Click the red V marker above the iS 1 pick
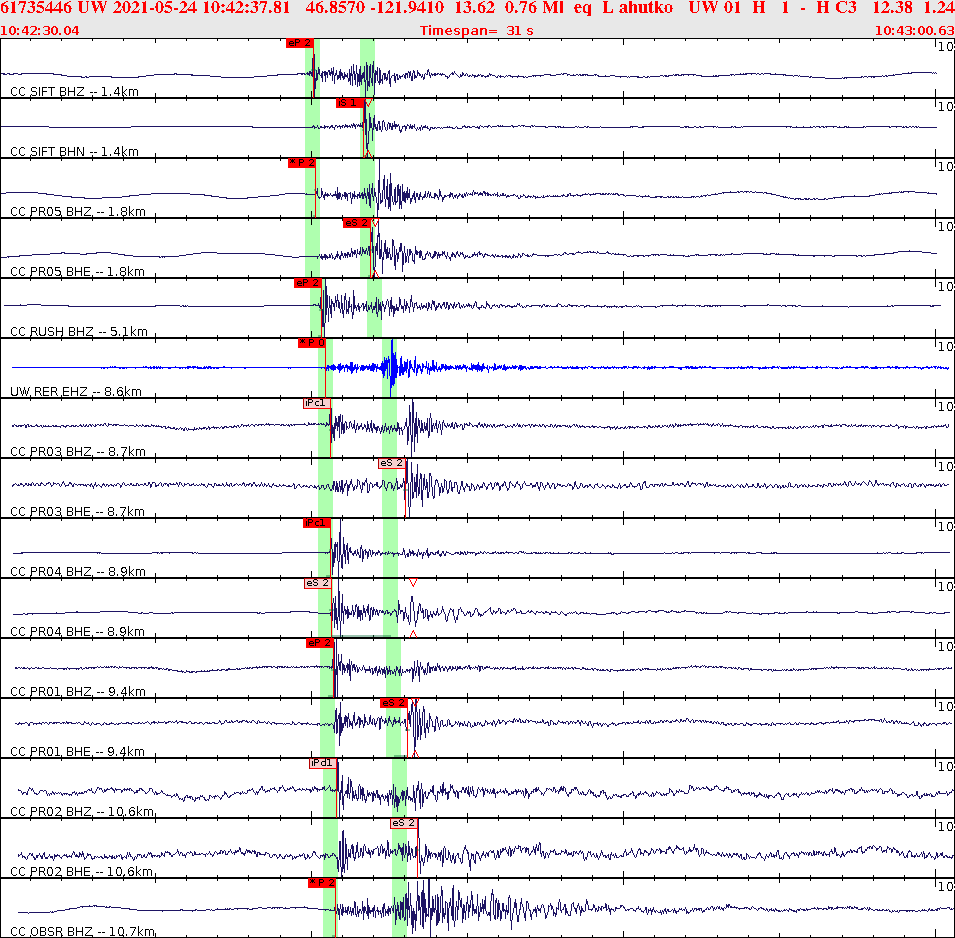 [x=367, y=101]
